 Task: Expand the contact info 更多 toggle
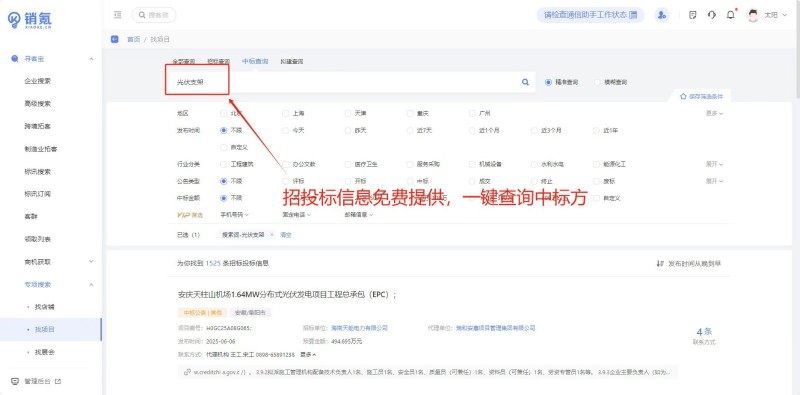click(308, 355)
